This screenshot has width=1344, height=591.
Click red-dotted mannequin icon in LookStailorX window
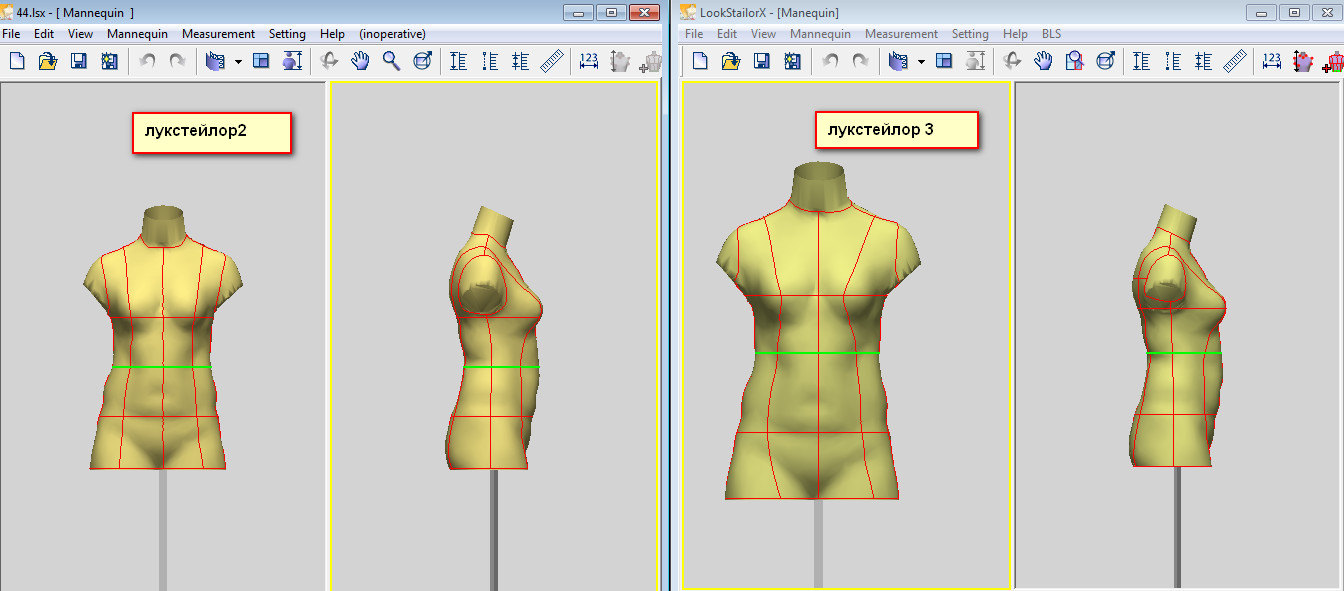[1303, 61]
